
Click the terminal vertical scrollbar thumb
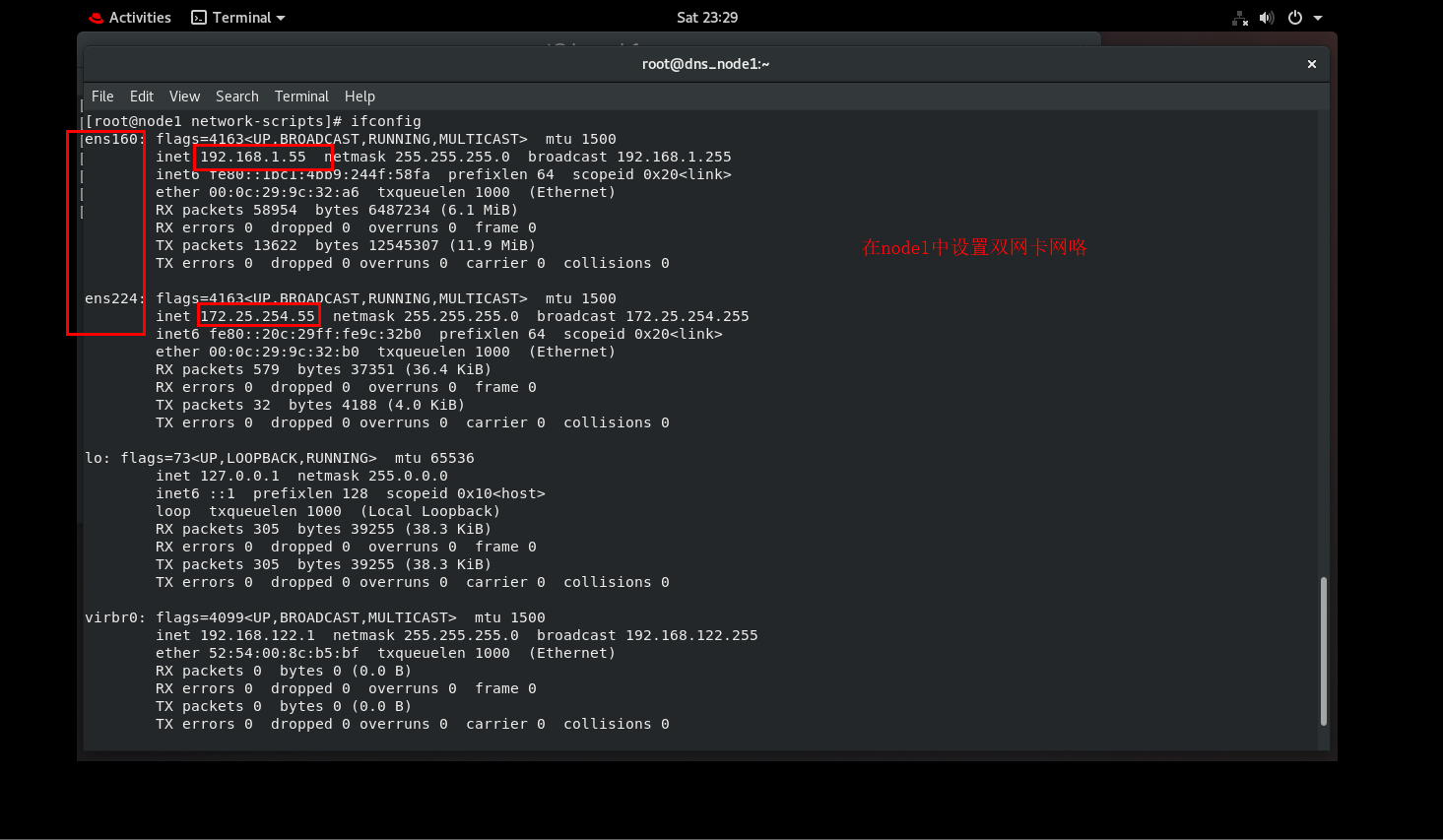[x=1323, y=651]
